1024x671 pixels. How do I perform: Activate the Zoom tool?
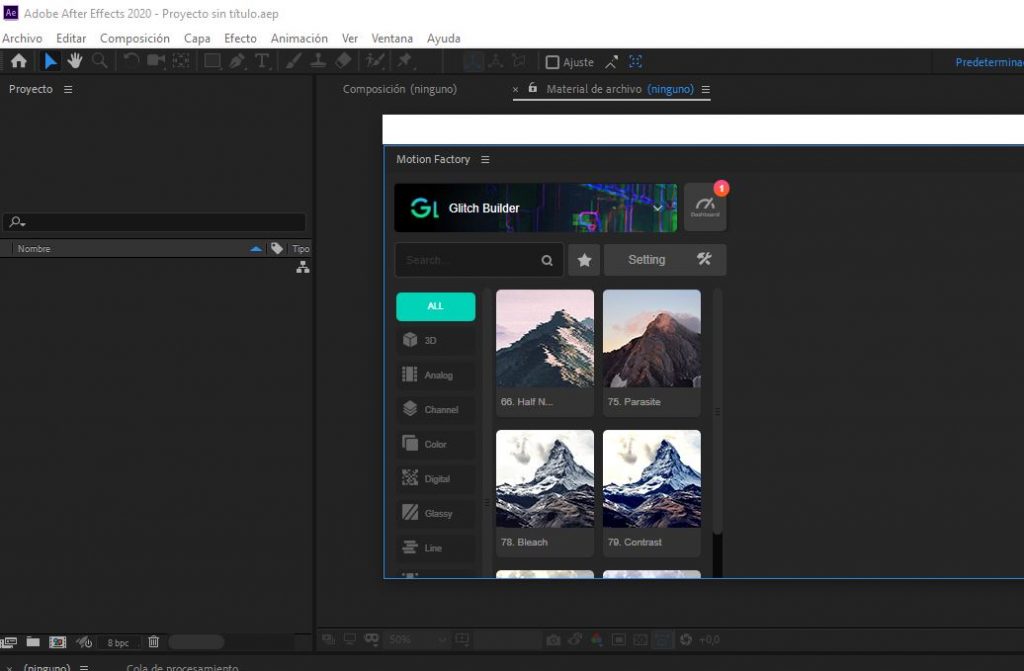tap(98, 60)
